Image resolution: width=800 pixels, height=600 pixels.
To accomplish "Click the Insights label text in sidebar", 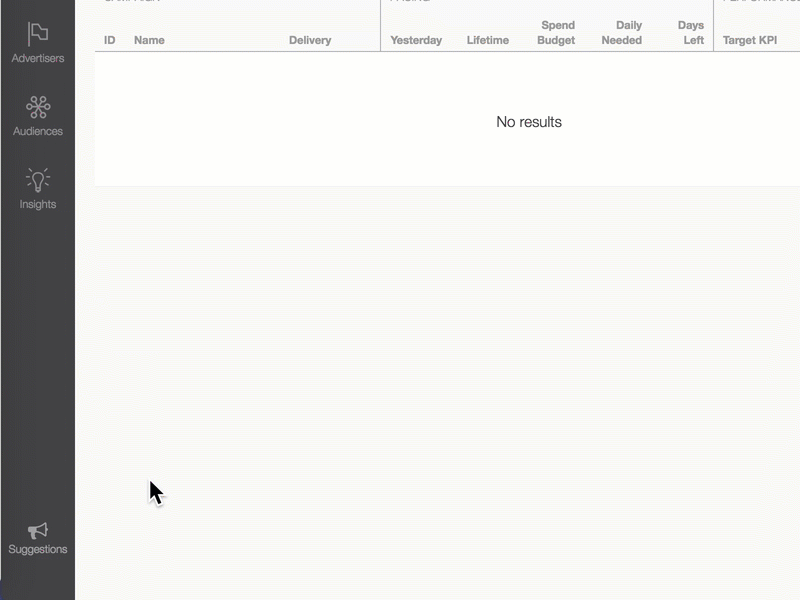I will click(37, 204).
